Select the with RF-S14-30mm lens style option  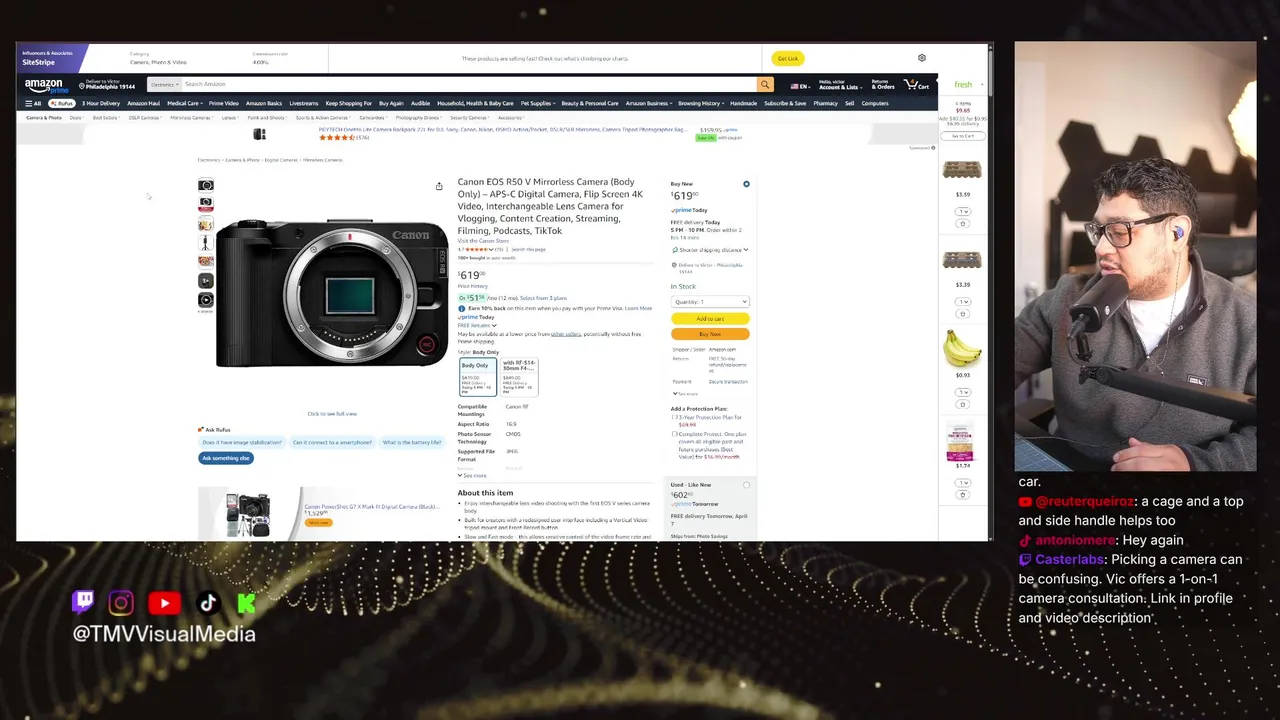pos(519,376)
